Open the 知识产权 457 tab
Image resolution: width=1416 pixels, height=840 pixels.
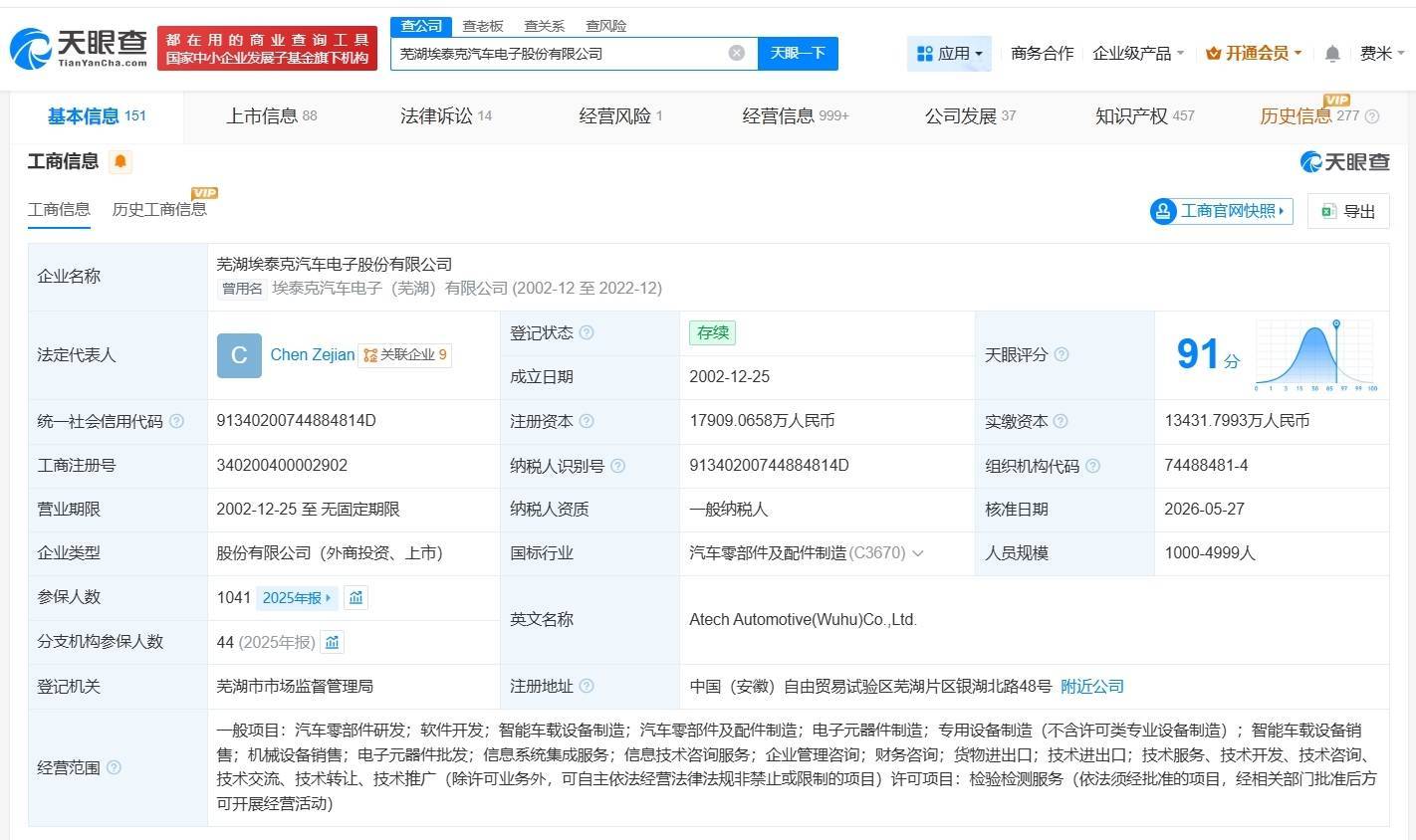coord(1144,116)
